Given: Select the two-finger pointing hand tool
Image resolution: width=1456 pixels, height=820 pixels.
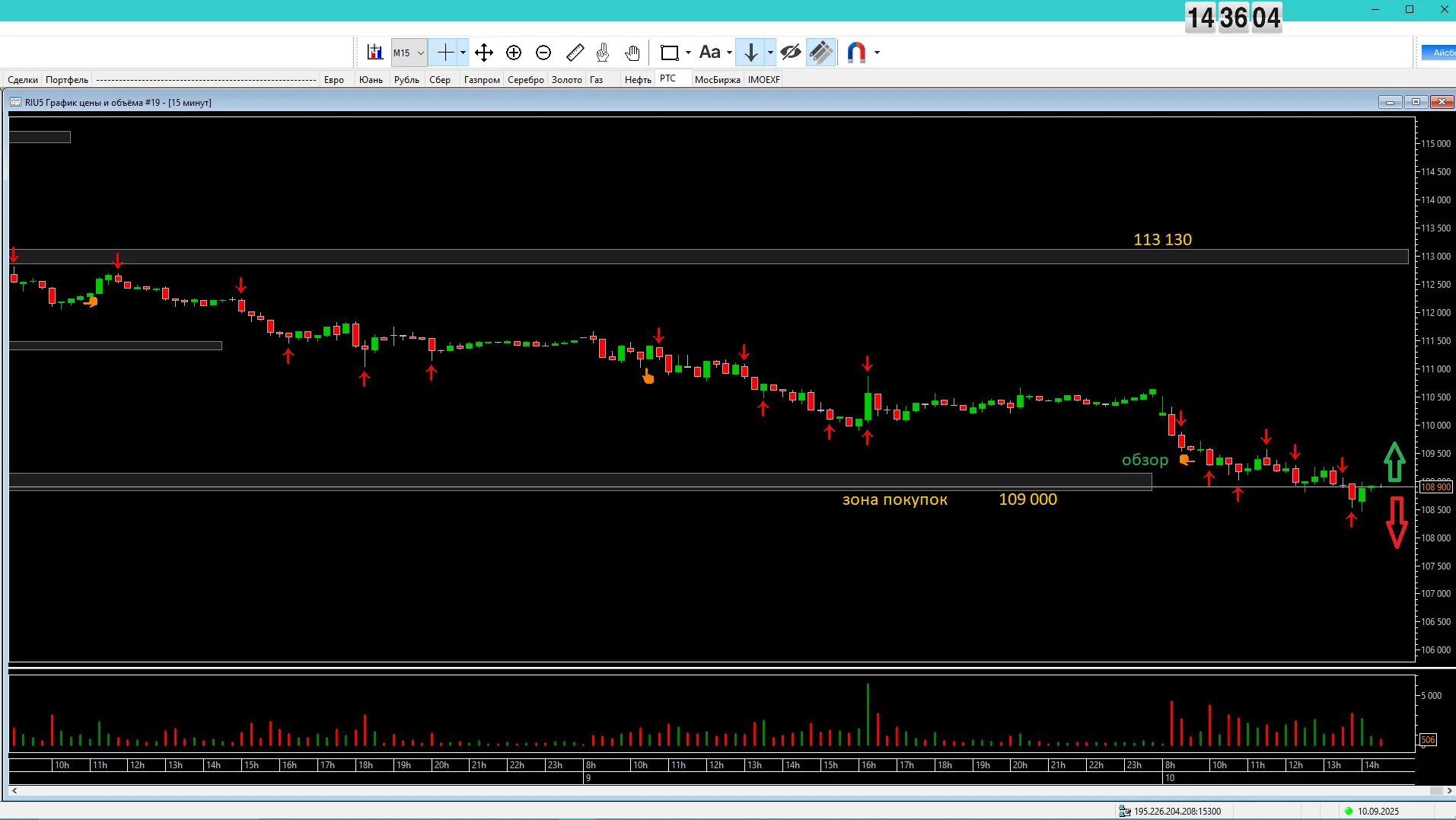Looking at the screenshot, I should pyautogui.click(x=603, y=53).
